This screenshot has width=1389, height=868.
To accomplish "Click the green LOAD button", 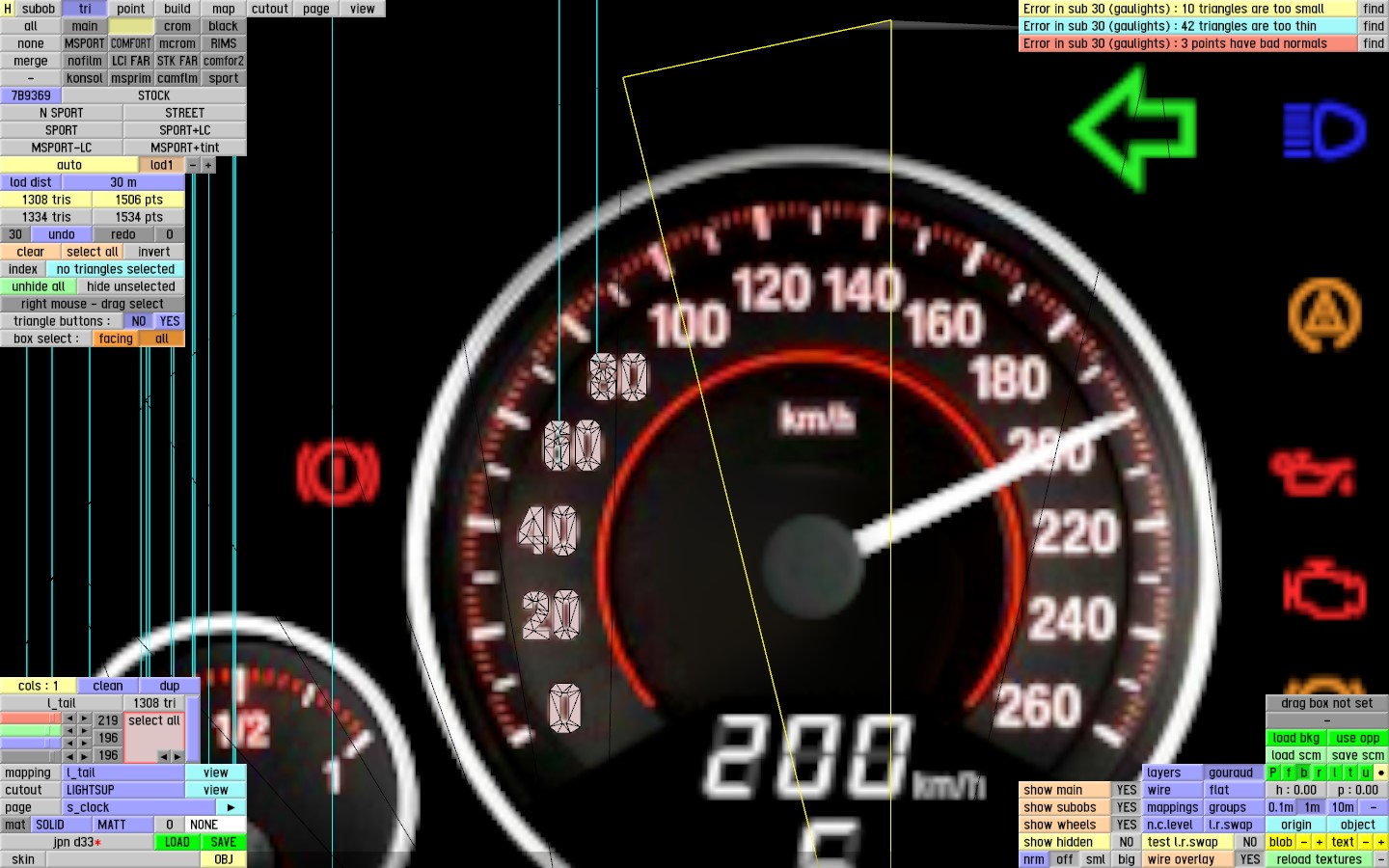I will 177,842.
